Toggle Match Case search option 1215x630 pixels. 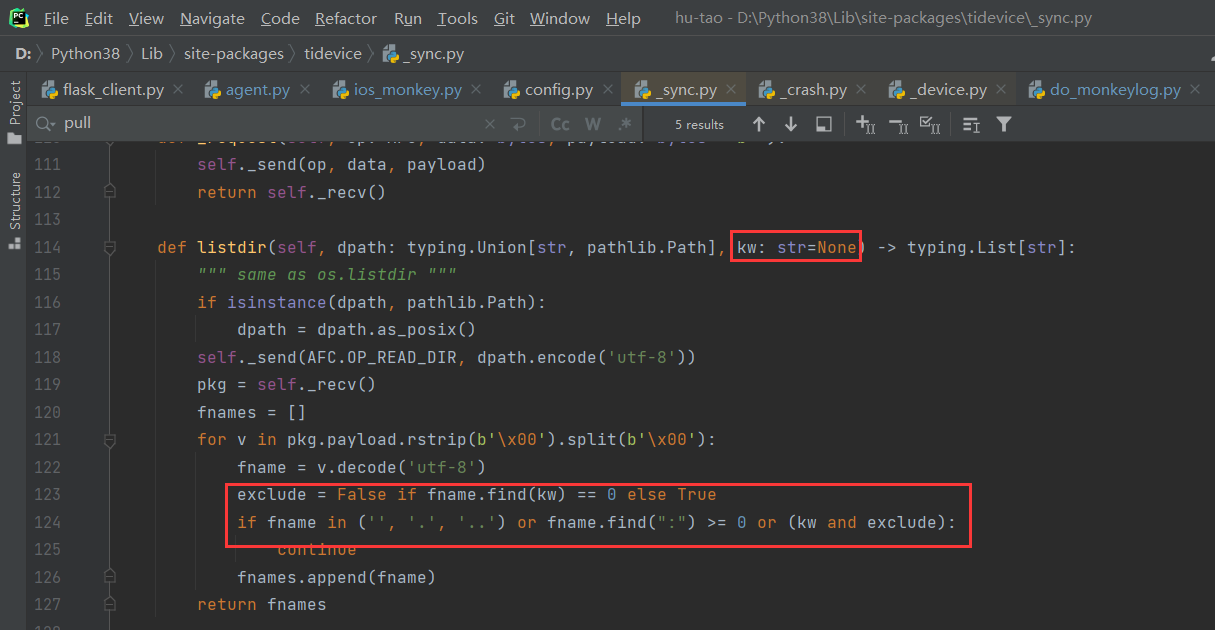[x=561, y=124]
